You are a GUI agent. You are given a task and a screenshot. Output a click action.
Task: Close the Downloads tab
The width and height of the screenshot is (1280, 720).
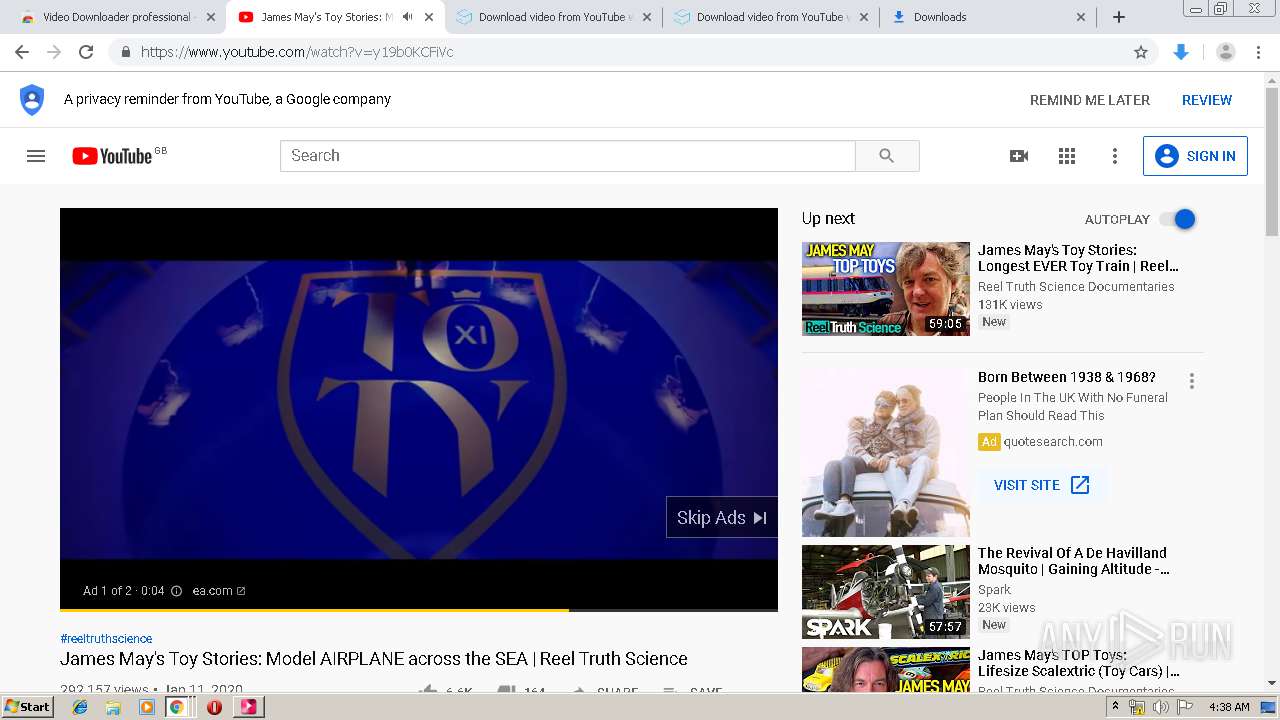coord(1081,17)
